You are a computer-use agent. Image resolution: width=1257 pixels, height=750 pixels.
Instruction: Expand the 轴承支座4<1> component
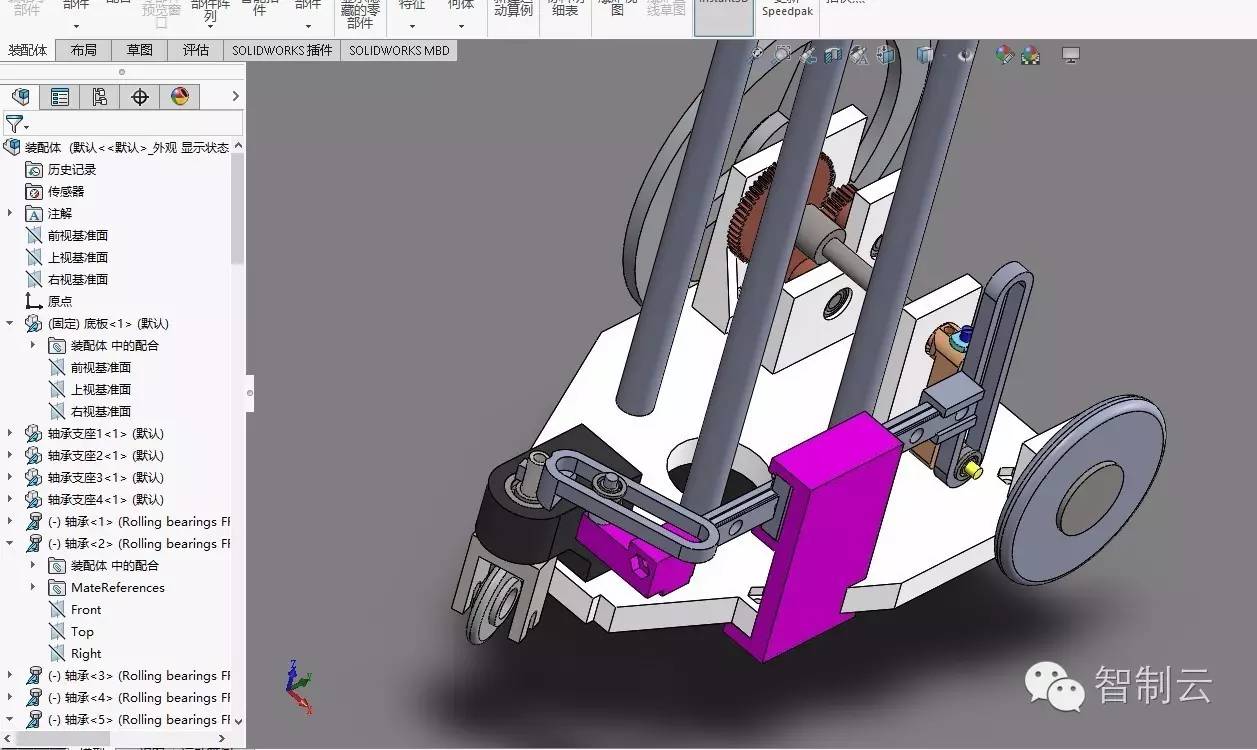pyautogui.click(x=10, y=499)
